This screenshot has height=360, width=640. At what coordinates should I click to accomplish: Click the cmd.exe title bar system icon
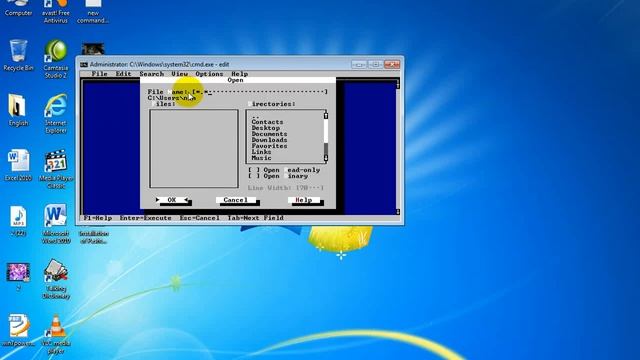coord(84,64)
